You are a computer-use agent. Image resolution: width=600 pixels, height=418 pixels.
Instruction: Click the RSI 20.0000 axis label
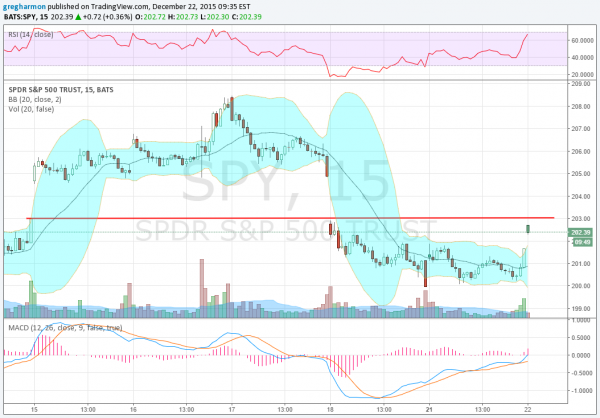(x=582, y=74)
